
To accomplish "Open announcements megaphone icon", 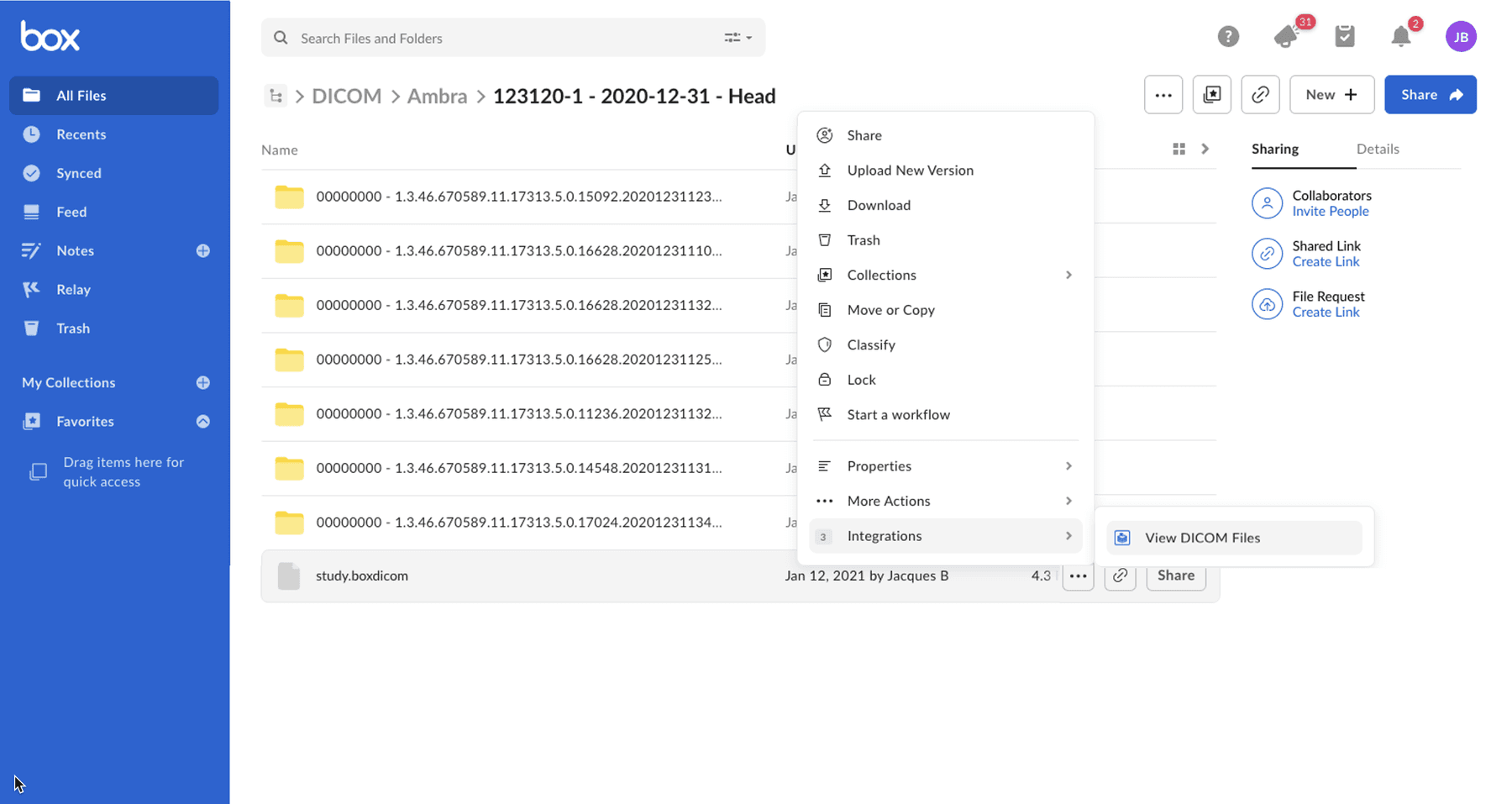I will tap(1286, 36).
